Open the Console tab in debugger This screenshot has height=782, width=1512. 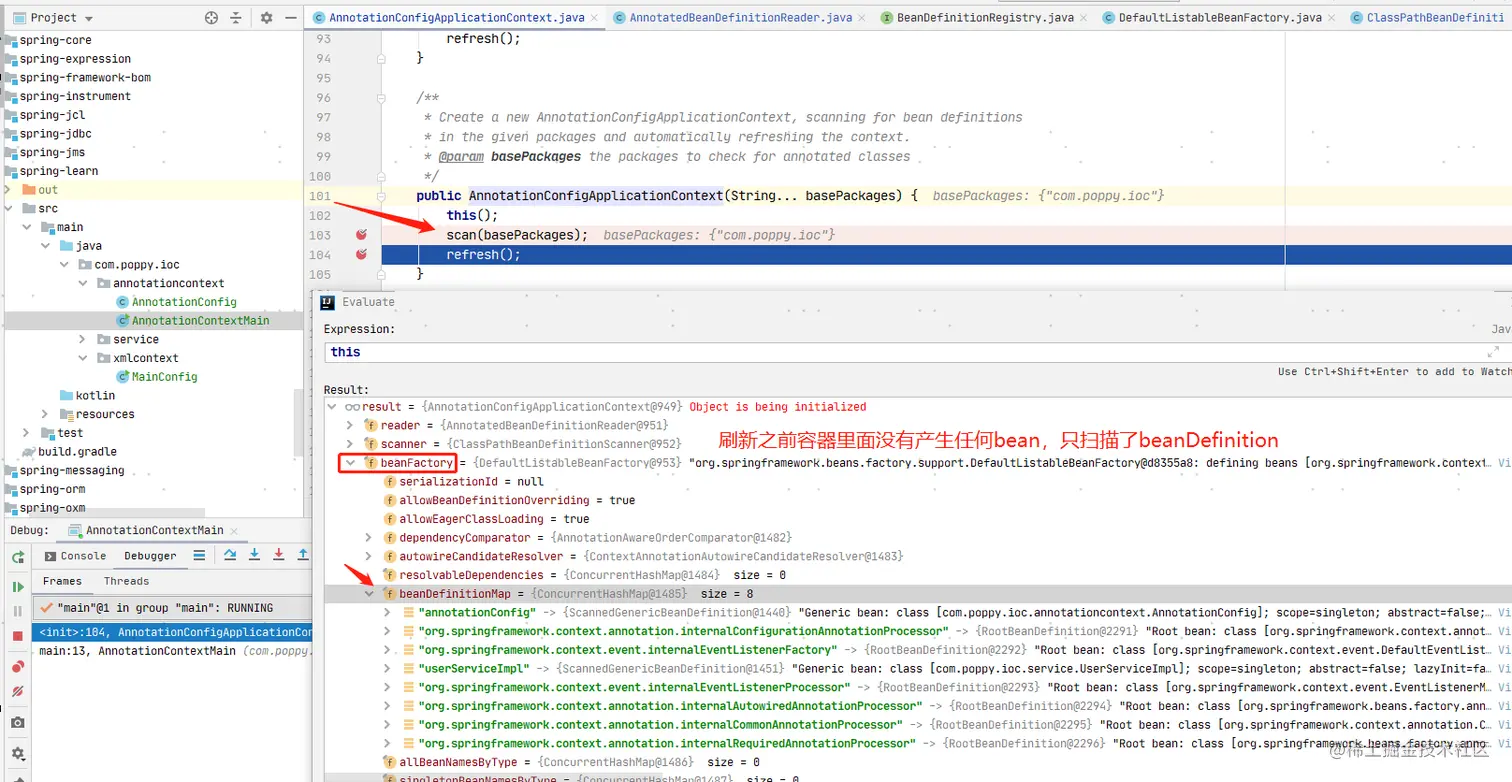tap(76, 556)
